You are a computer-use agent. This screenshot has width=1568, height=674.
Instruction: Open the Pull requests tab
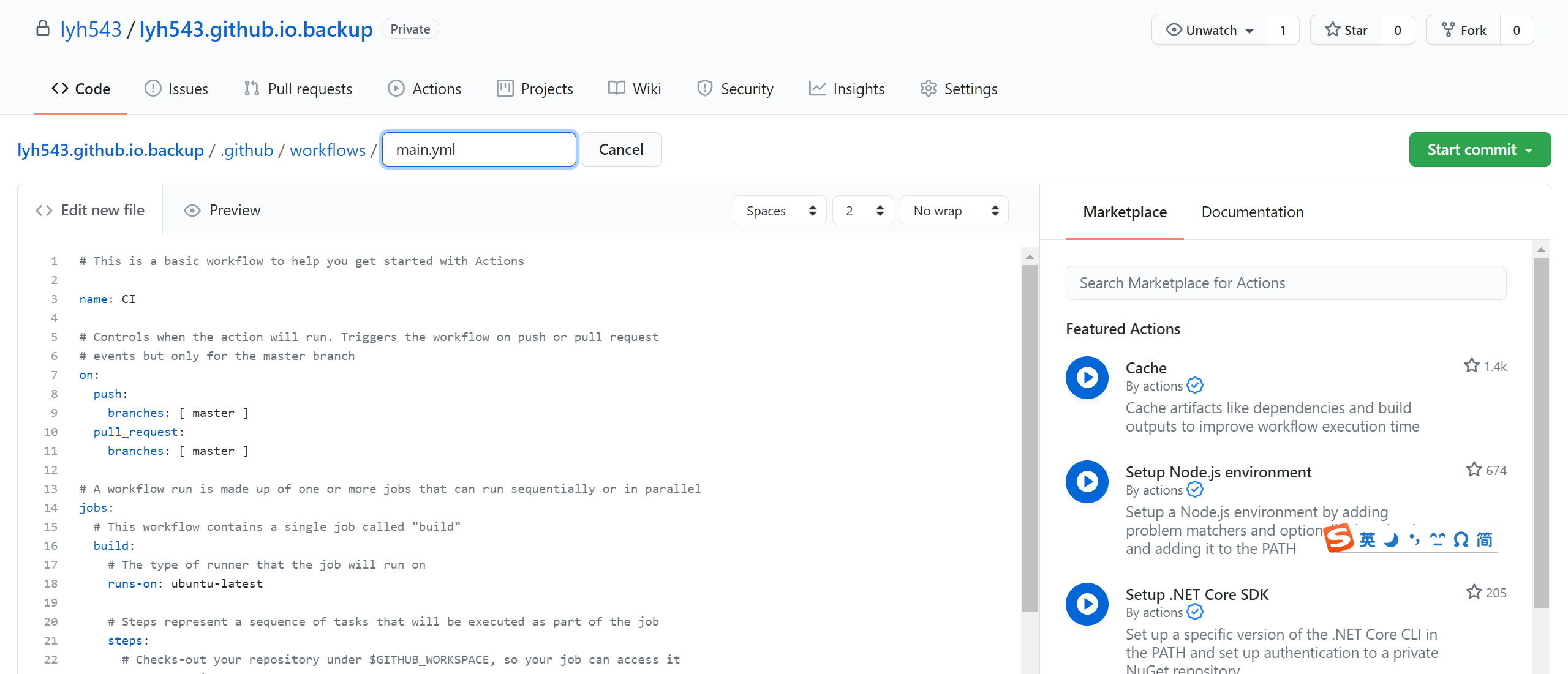point(298,89)
